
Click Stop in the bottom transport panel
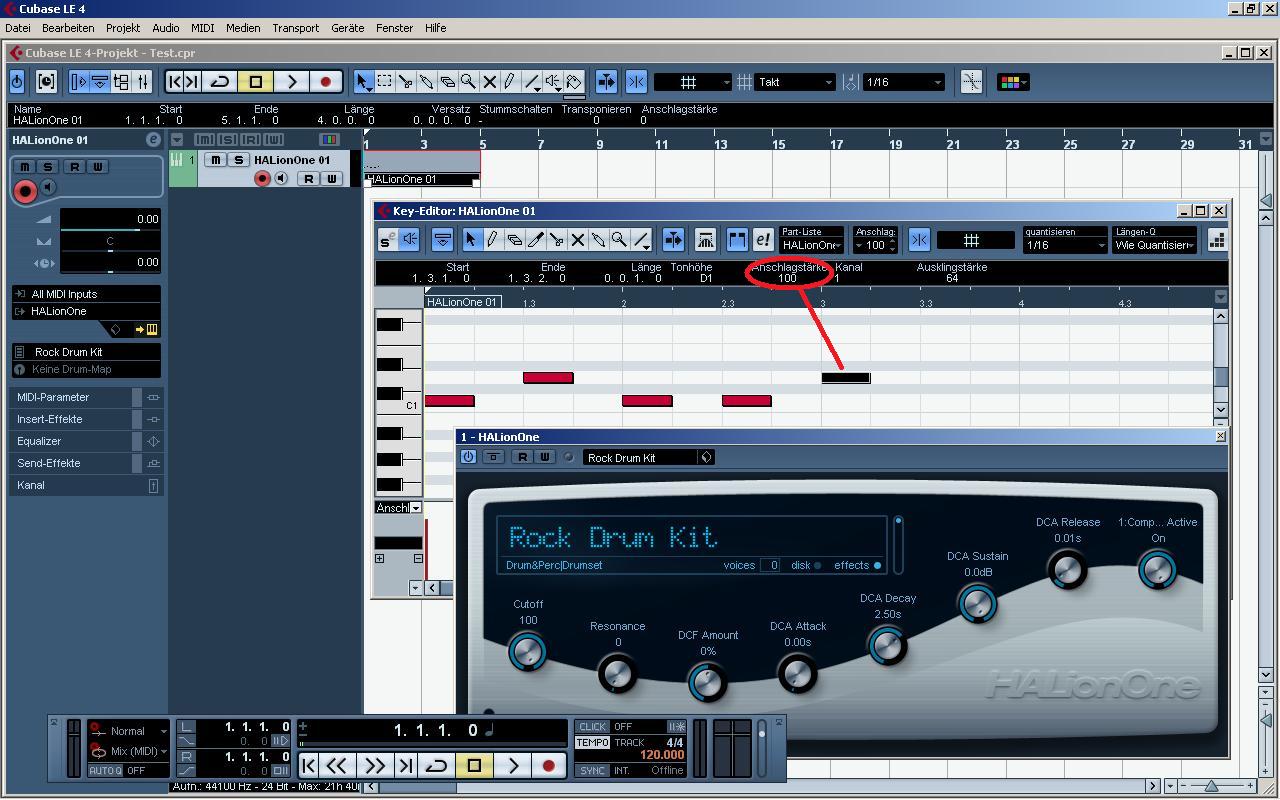click(474, 766)
